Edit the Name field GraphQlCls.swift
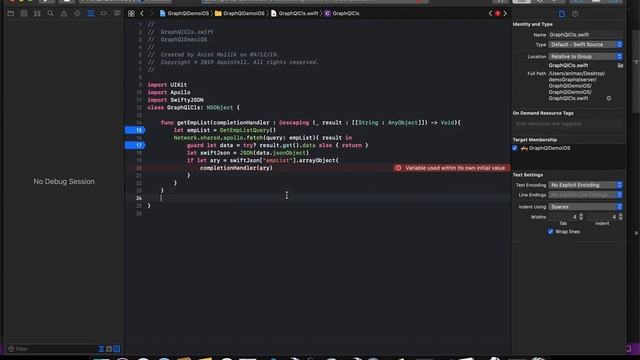640x360 pixels. [585, 35]
